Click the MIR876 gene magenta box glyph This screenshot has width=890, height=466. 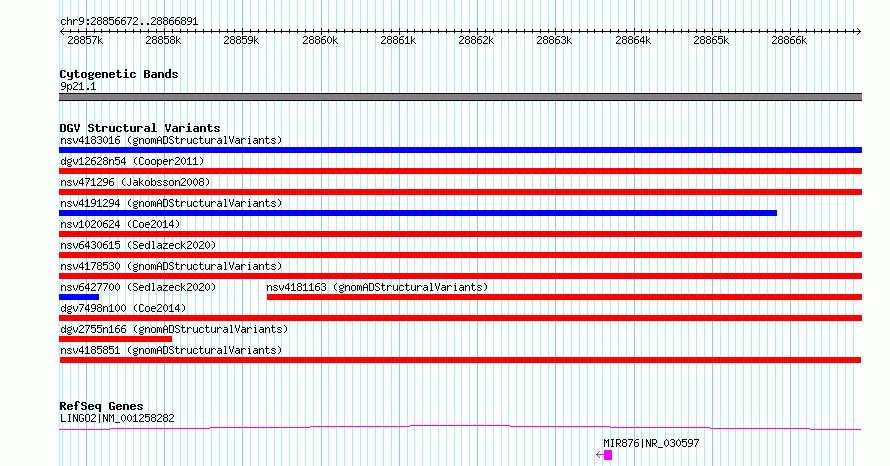[608, 455]
